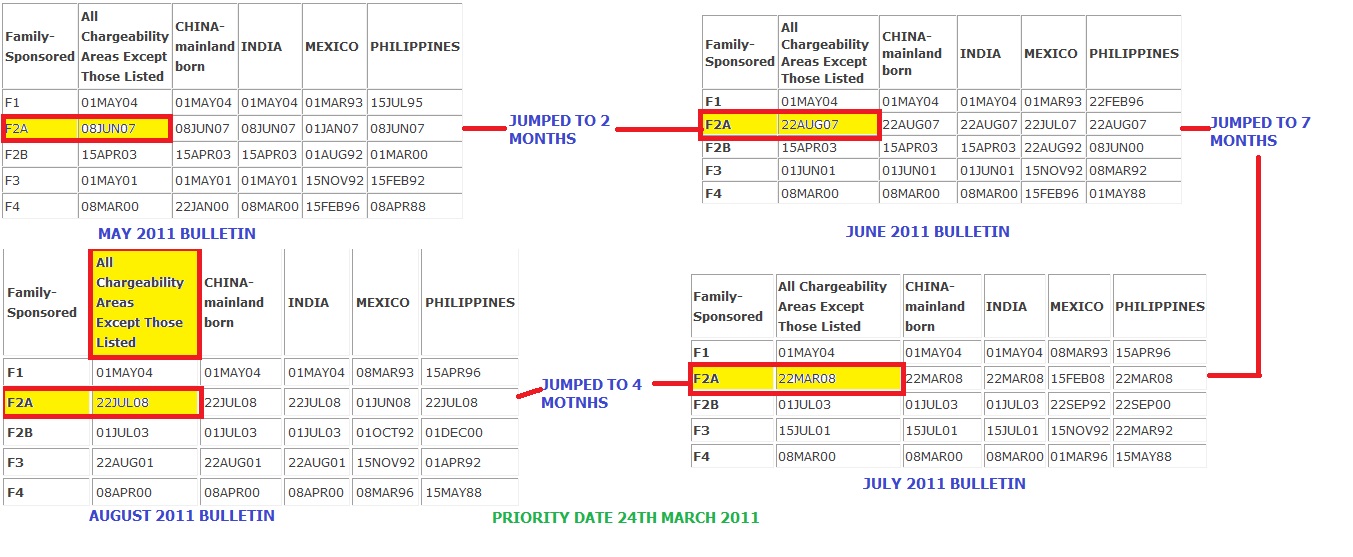Click the CHINA-mainland born header in August table
This screenshot has width=1353, height=557.
coord(240,302)
